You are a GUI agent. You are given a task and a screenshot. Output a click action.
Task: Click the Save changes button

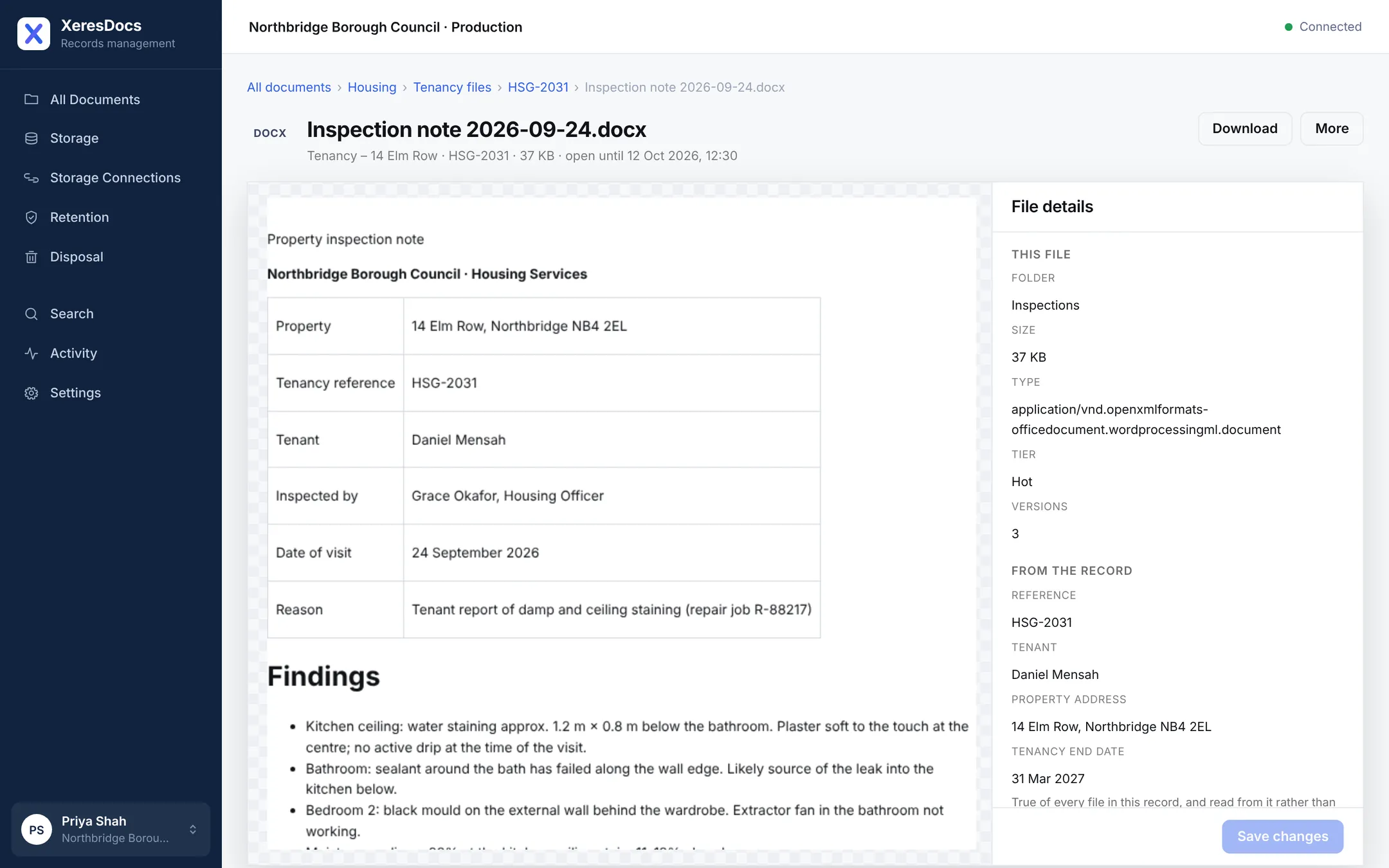click(1282, 836)
